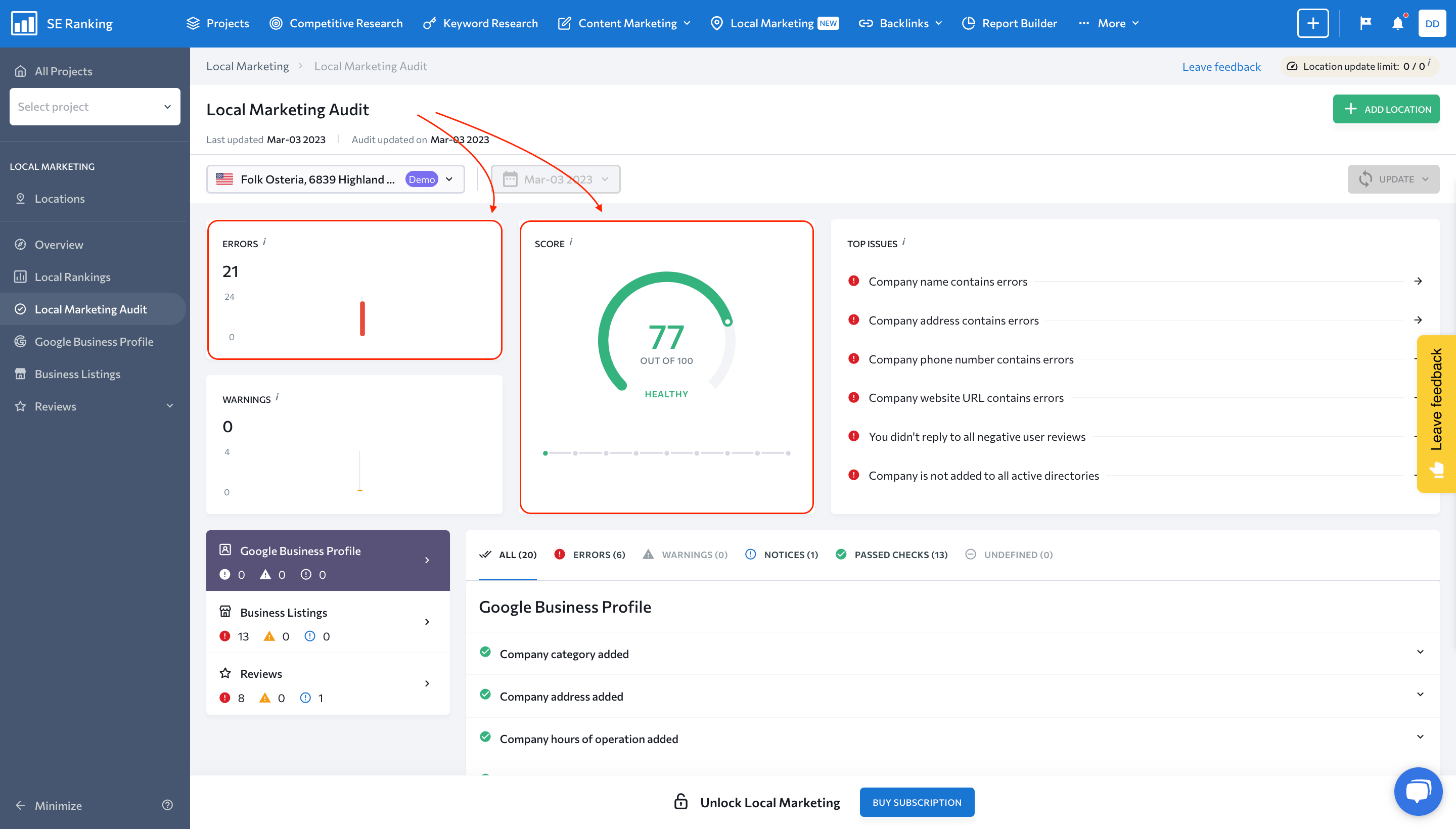This screenshot has width=1456, height=829.
Task: Click first green dot on score timeline
Action: pos(545,453)
